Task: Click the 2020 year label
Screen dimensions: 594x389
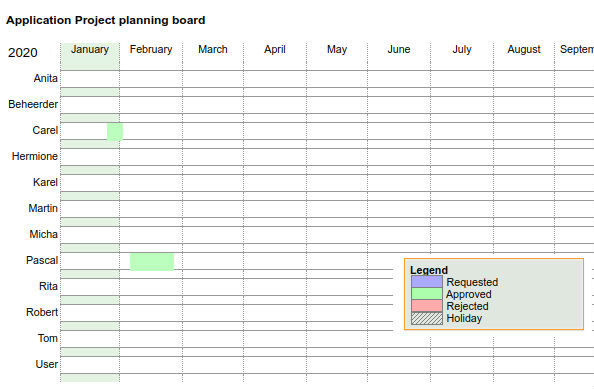Action: coord(23,52)
